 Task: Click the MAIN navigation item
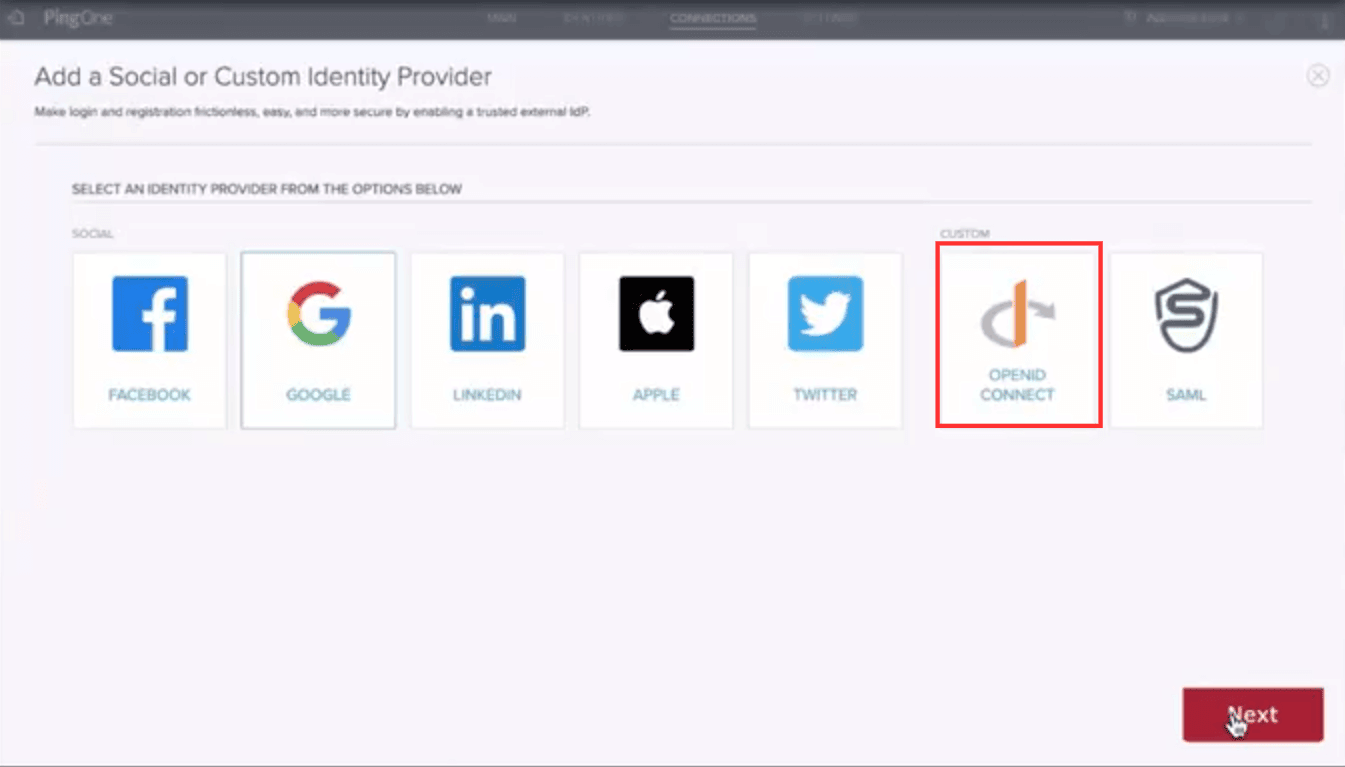coord(501,17)
